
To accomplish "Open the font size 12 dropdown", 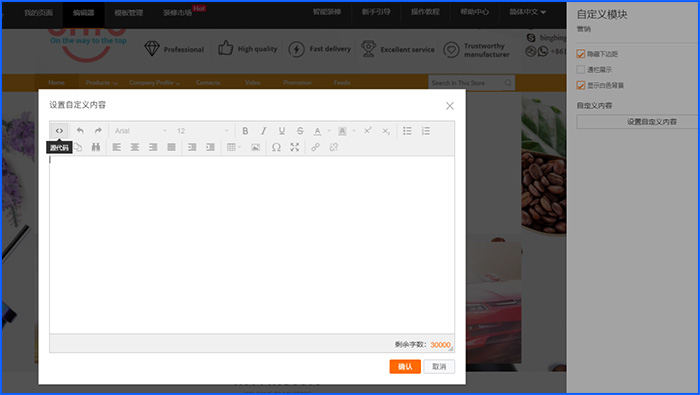I will click(x=202, y=131).
